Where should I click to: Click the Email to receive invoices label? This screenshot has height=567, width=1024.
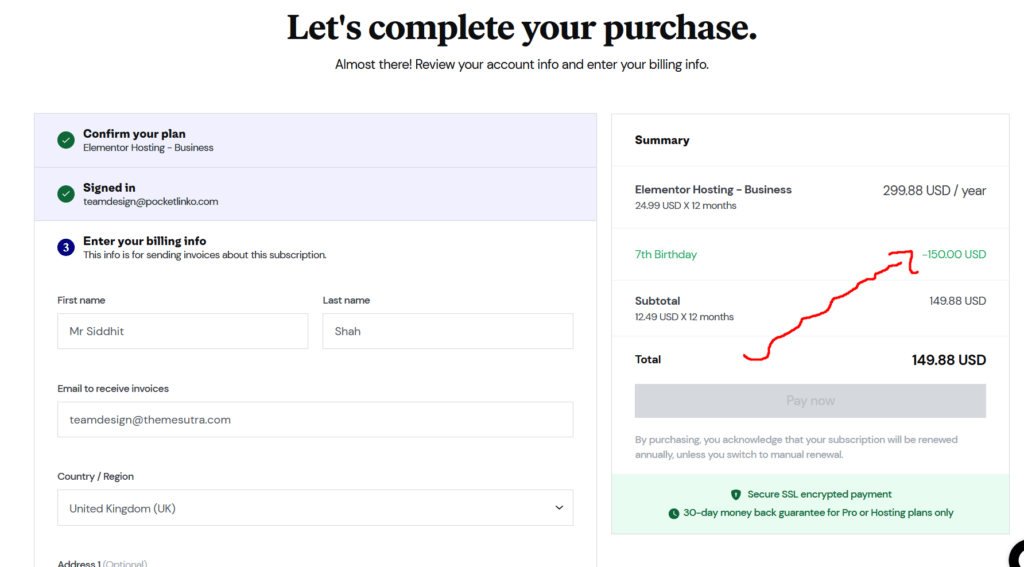(113, 388)
